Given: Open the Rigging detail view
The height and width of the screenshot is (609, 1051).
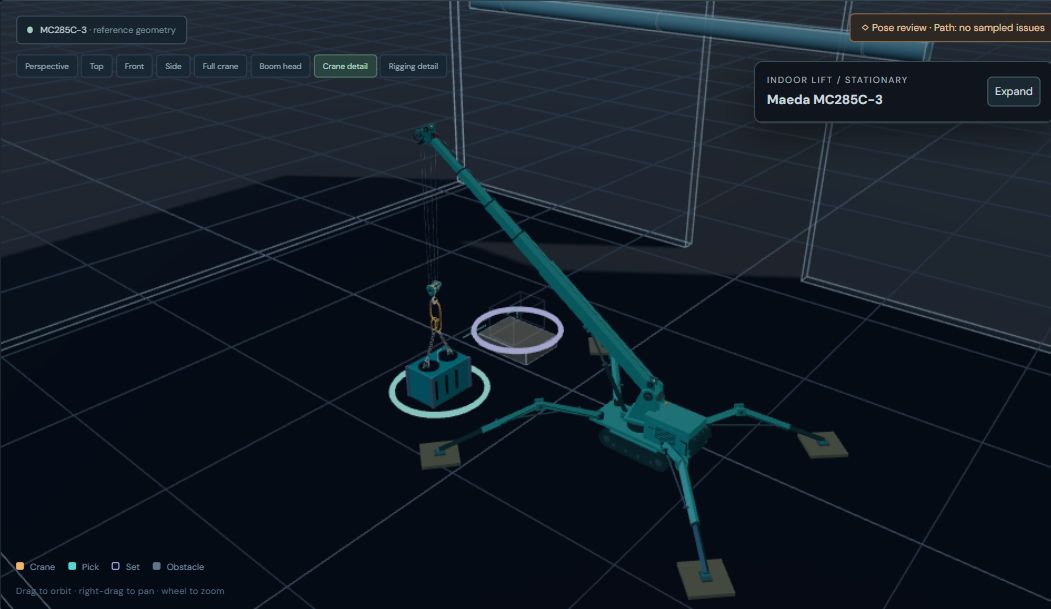Looking at the screenshot, I should click(x=413, y=66).
